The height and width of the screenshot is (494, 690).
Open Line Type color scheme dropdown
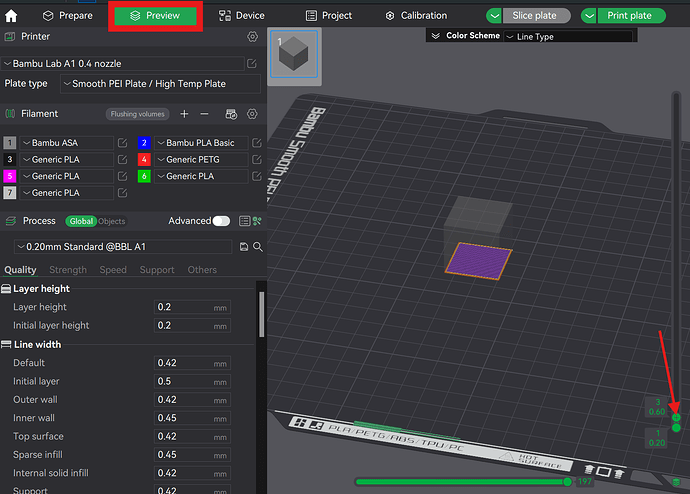tap(569, 37)
